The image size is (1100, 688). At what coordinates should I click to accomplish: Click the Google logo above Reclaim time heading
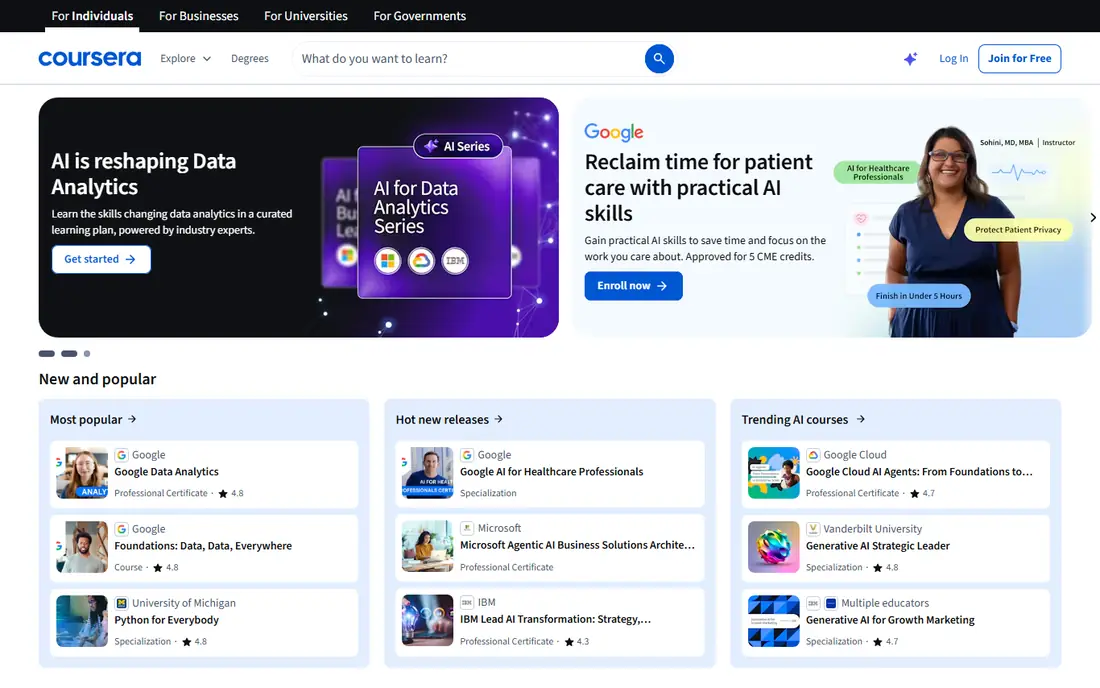click(614, 132)
